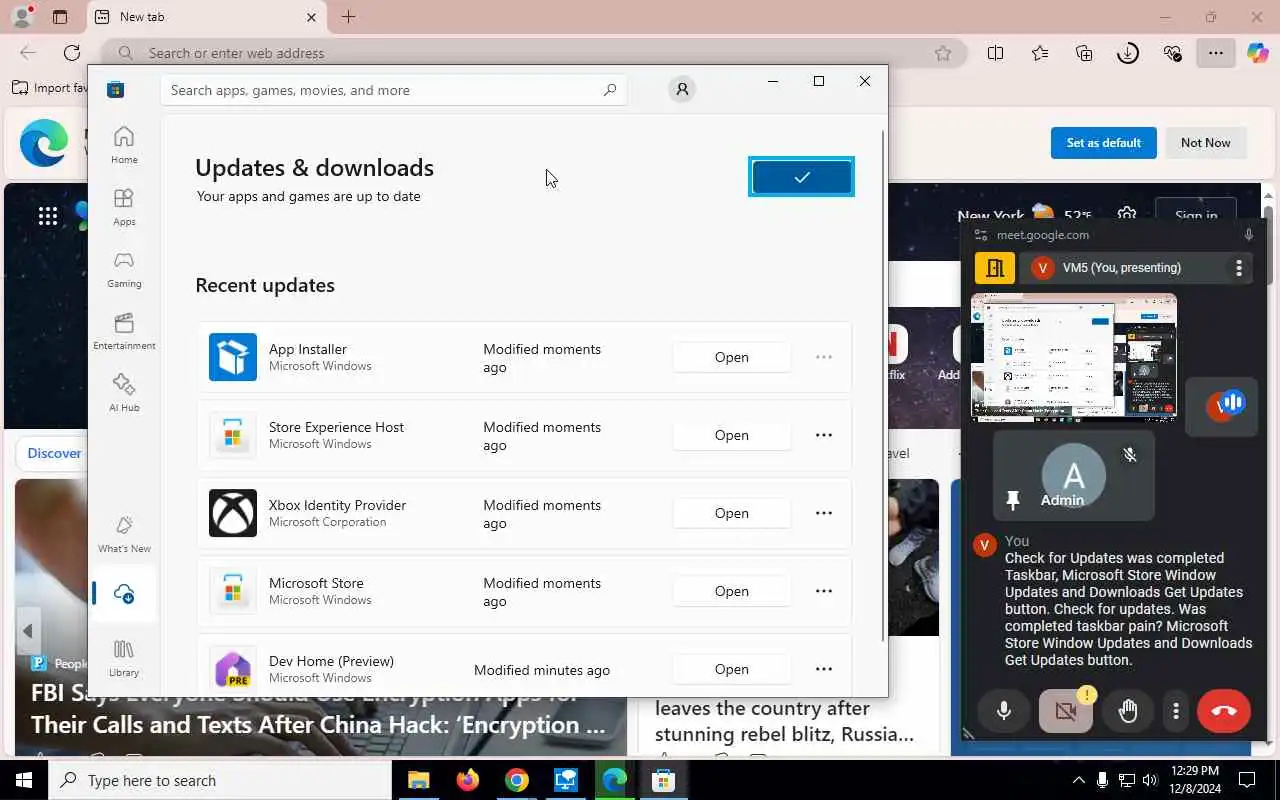
Task: Click the Meet back-to-tab icon
Action: pos(995,268)
